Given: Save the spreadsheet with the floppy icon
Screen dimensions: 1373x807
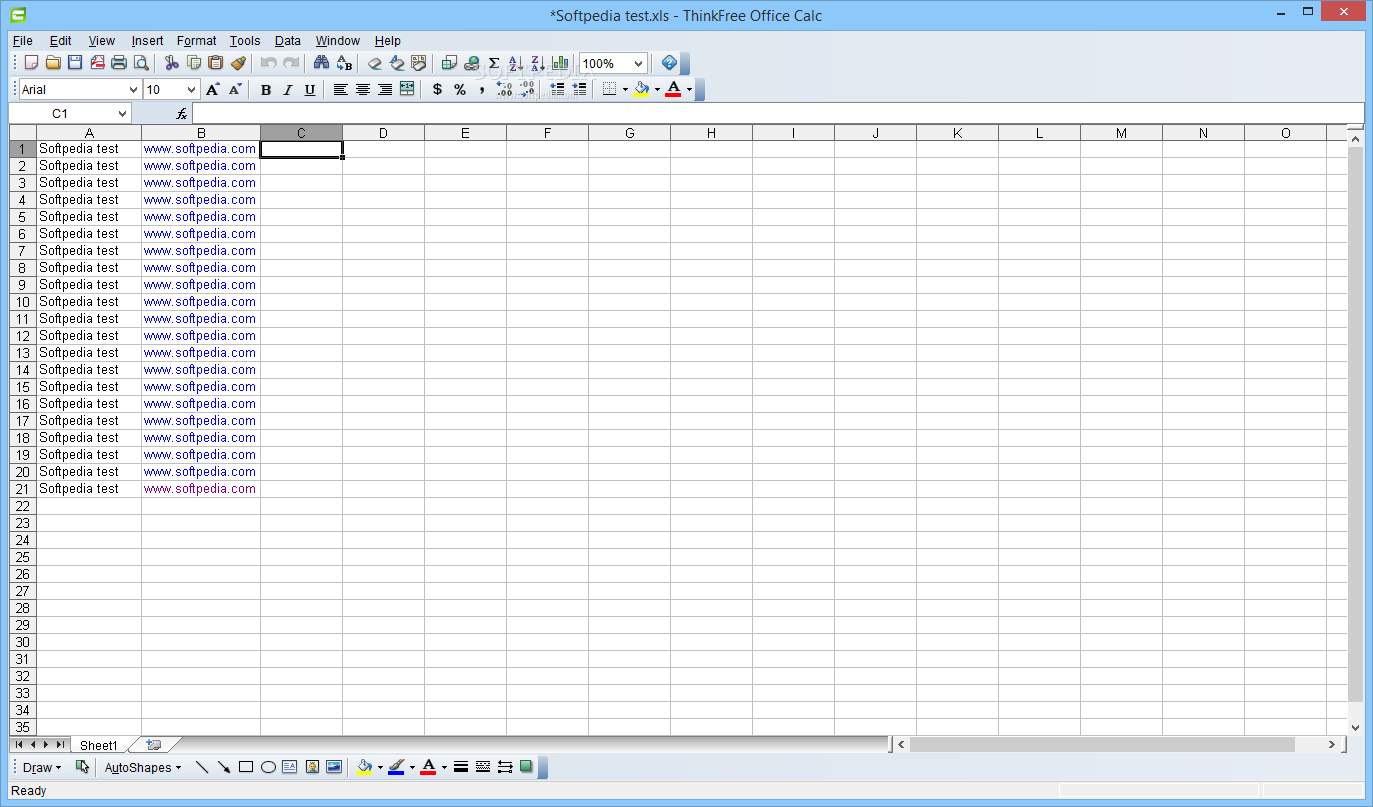Looking at the screenshot, I should (x=75, y=63).
